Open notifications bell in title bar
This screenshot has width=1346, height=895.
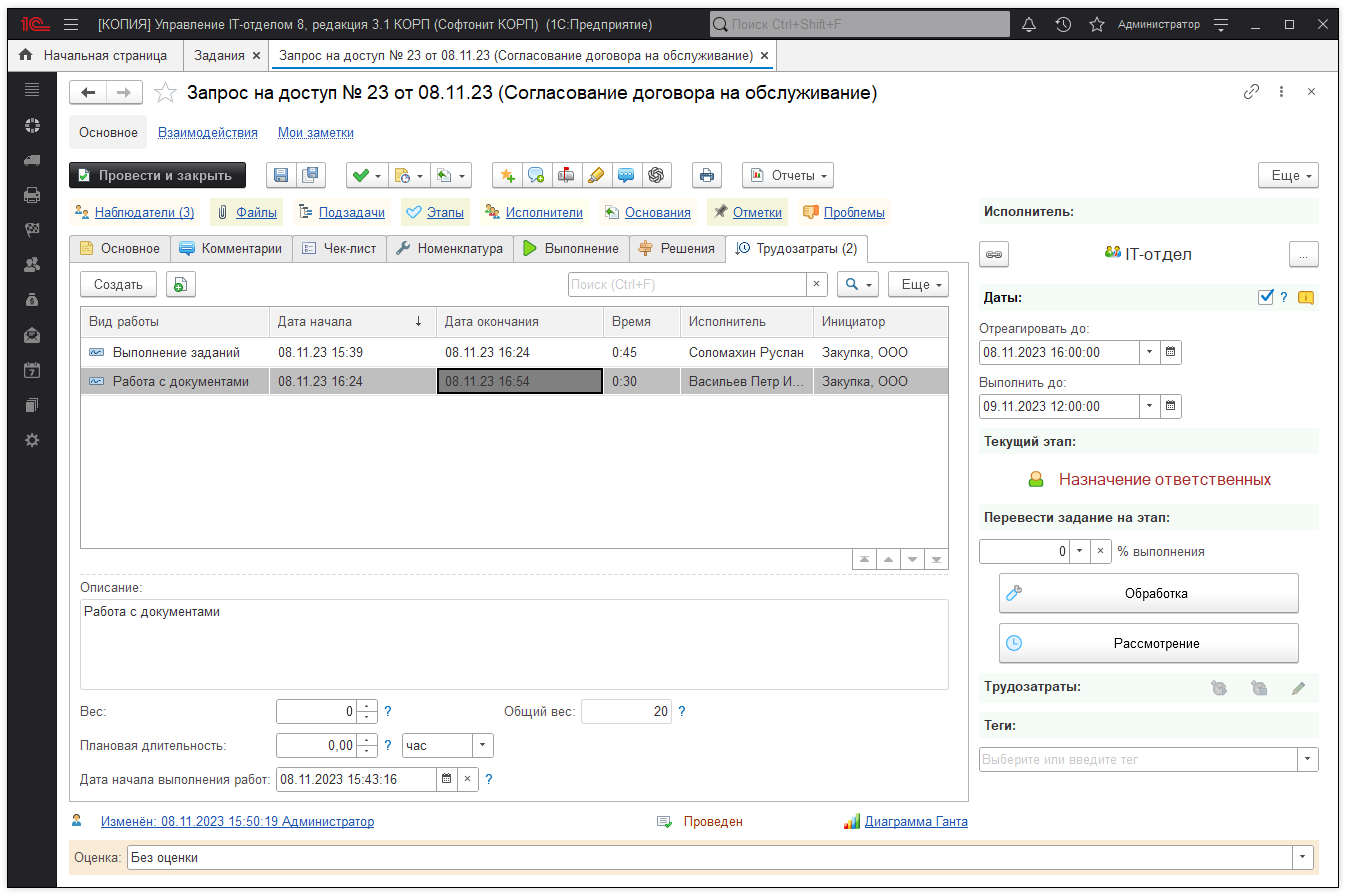pyautogui.click(x=1029, y=24)
